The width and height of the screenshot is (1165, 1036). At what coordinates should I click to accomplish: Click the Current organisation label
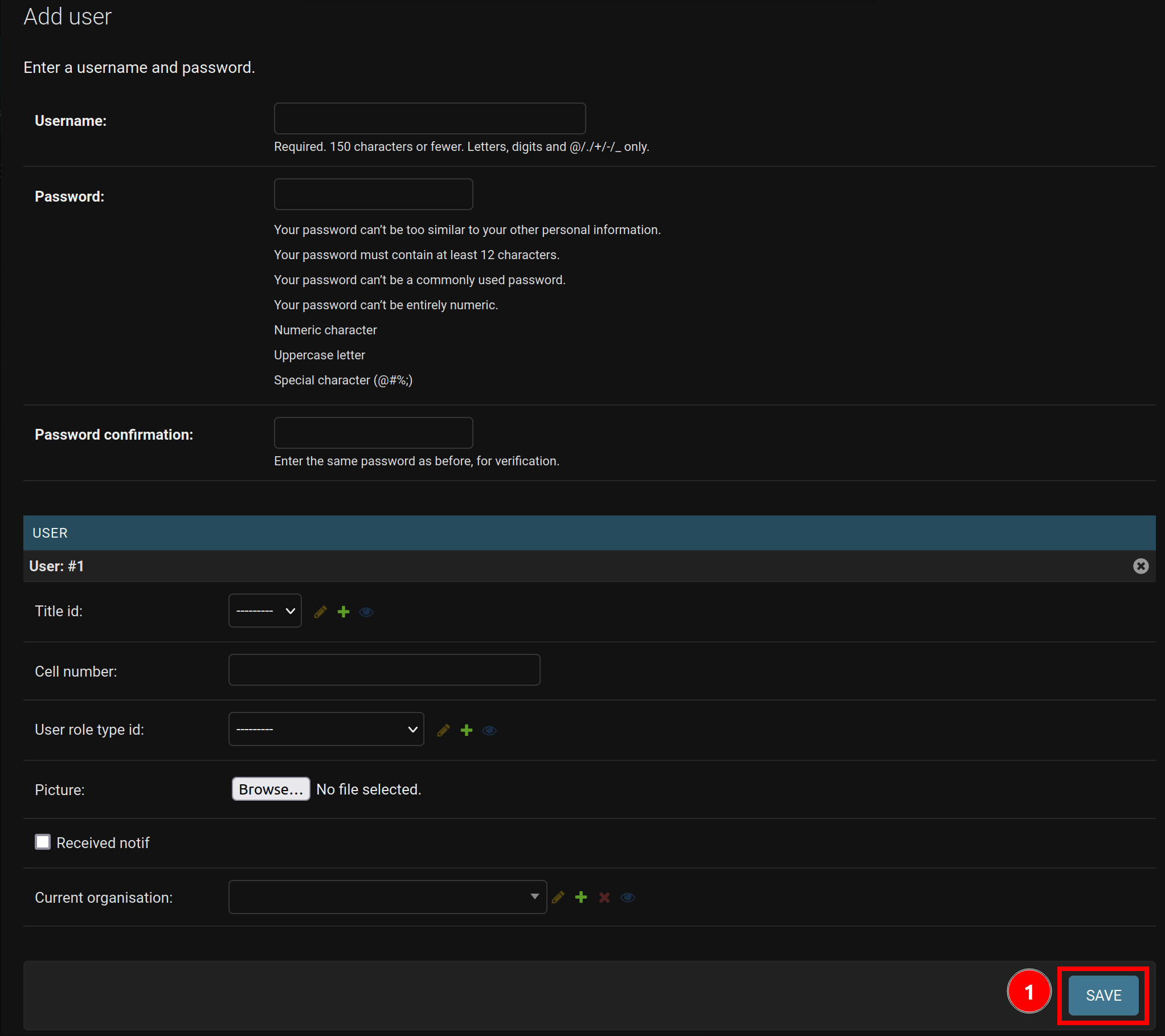click(x=104, y=898)
